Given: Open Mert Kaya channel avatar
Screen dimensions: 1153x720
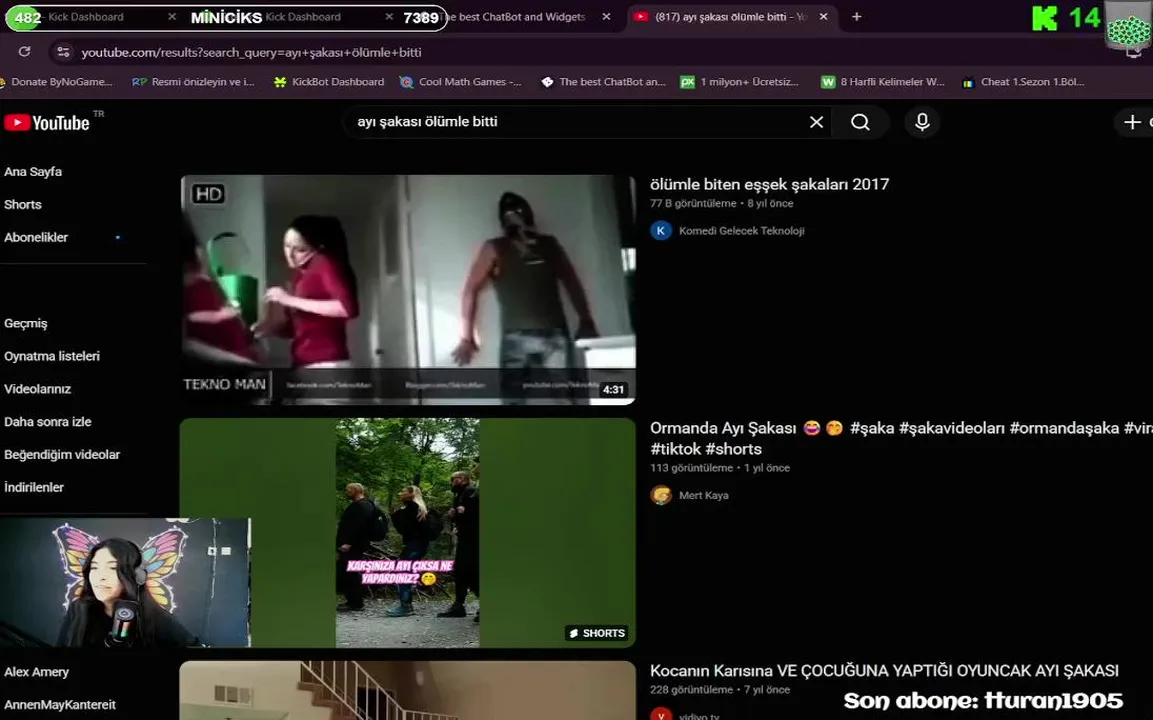Looking at the screenshot, I should pyautogui.click(x=660, y=495).
